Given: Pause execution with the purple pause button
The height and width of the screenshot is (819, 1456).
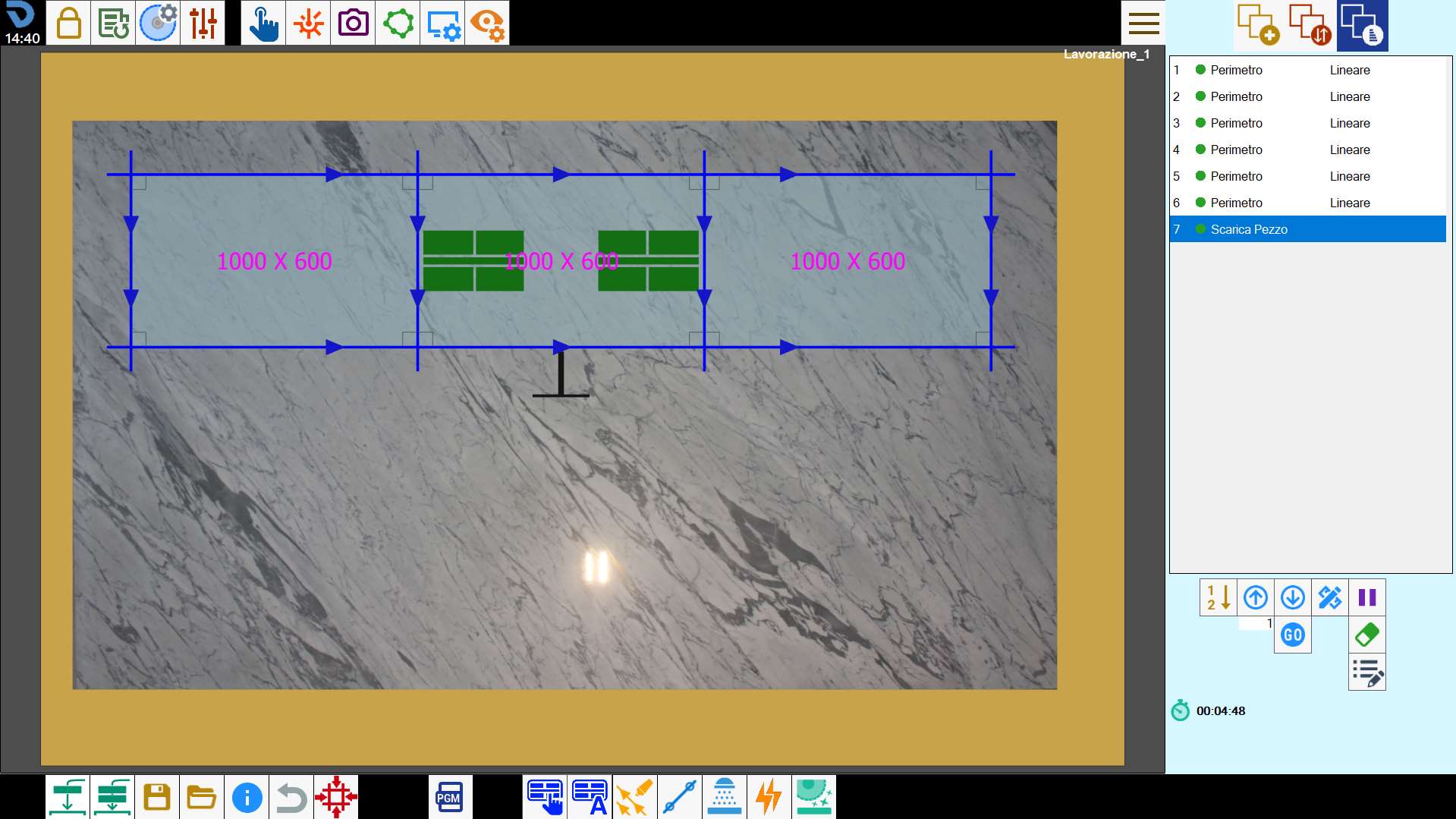Looking at the screenshot, I should click(x=1367, y=597).
